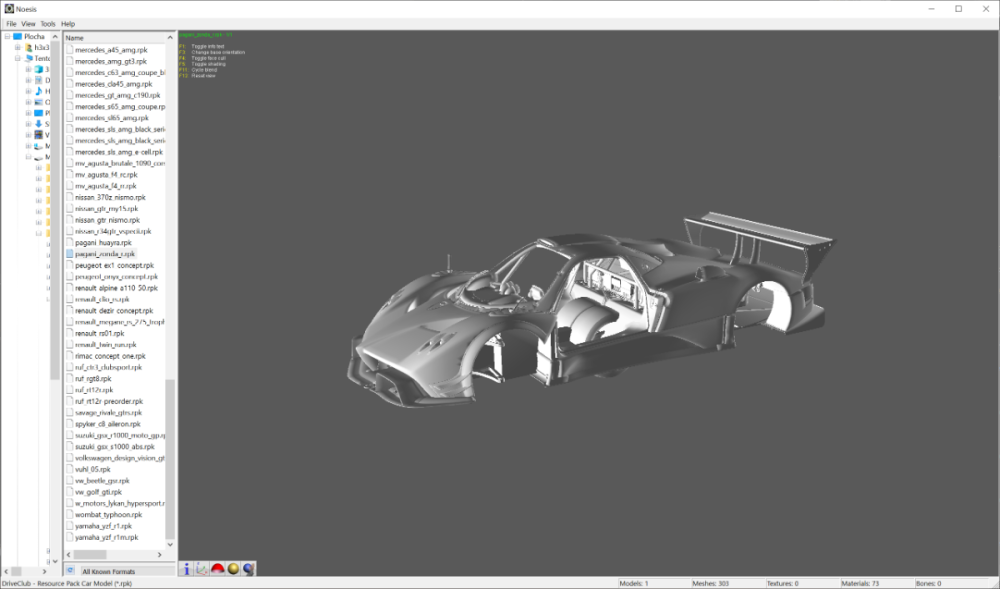Collapse the This PC tree node
1000x589 pixels.
tap(18, 58)
